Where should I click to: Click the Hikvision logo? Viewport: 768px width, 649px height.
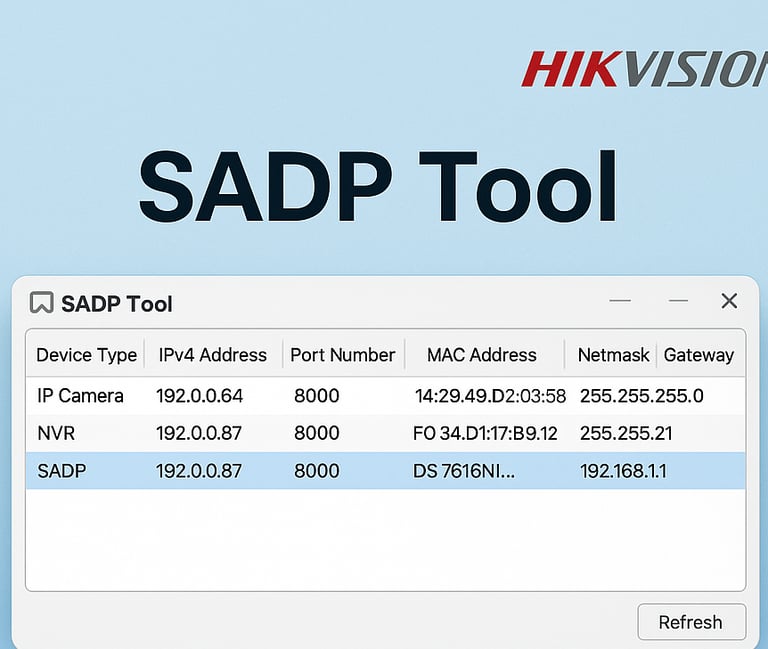click(645, 69)
